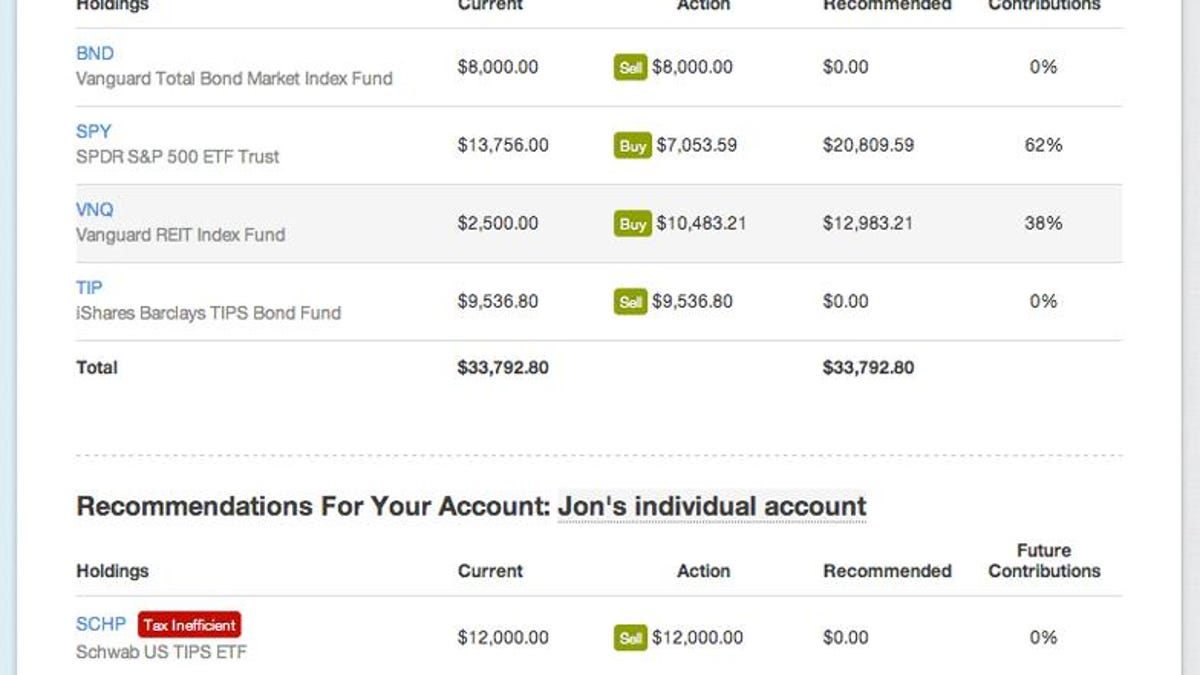Viewport: 1200px width, 675px height.
Task: Click the $10,483.21 buy amount for VNQ
Action: tap(701, 224)
